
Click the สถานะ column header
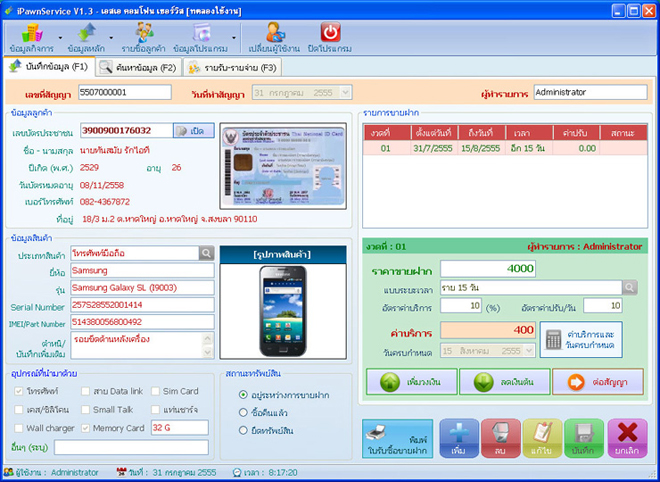[x=624, y=133]
